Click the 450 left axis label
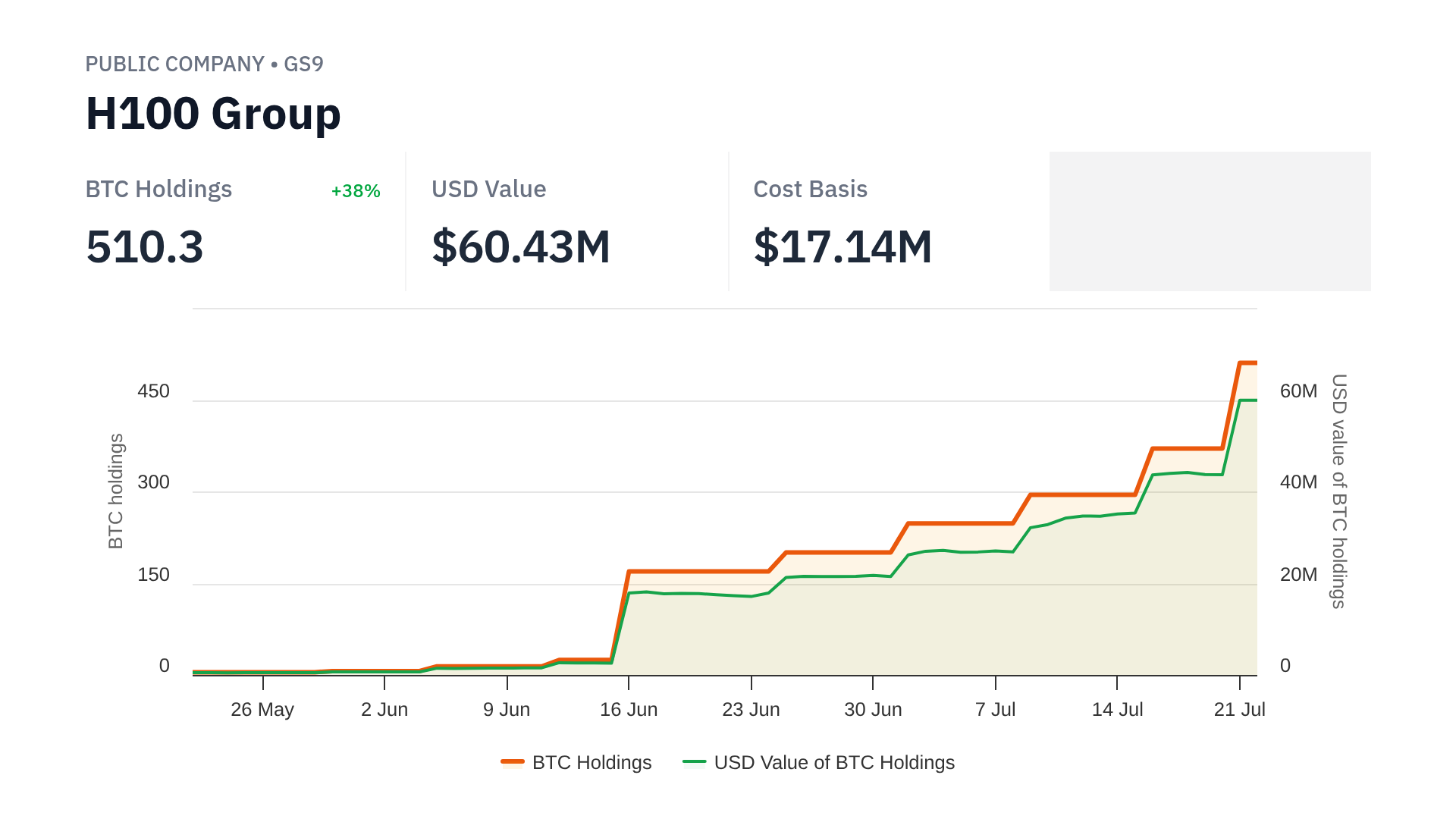Image resolution: width=1456 pixels, height=819 pixels. click(153, 391)
